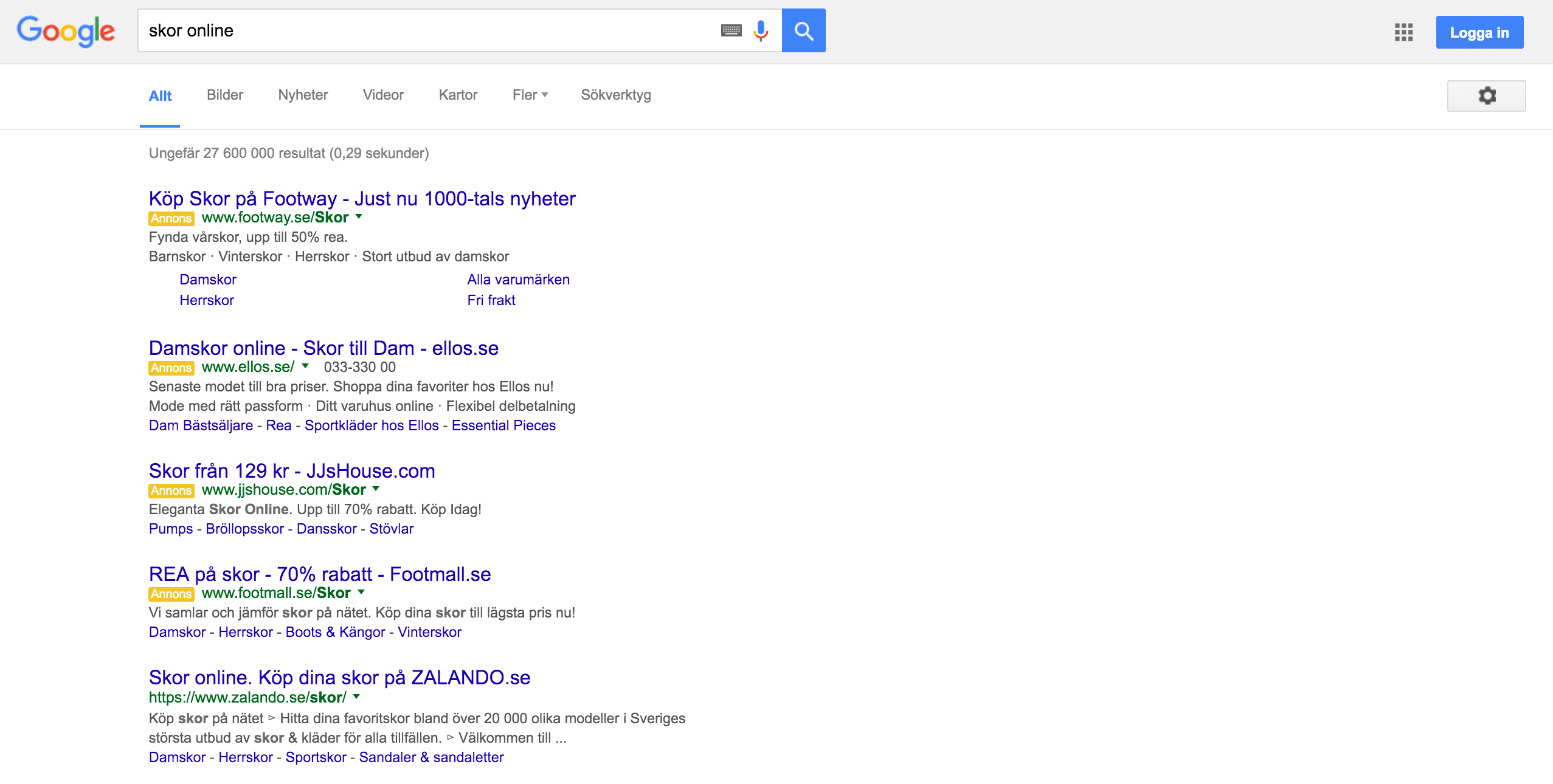This screenshot has height=784, width=1553.
Task: Switch to the Nyheter tab
Action: (x=303, y=95)
